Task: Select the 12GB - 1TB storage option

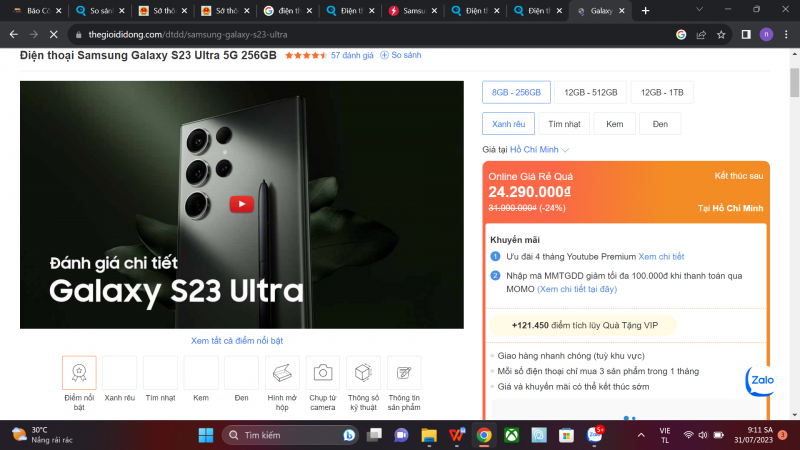Action: coord(662,92)
